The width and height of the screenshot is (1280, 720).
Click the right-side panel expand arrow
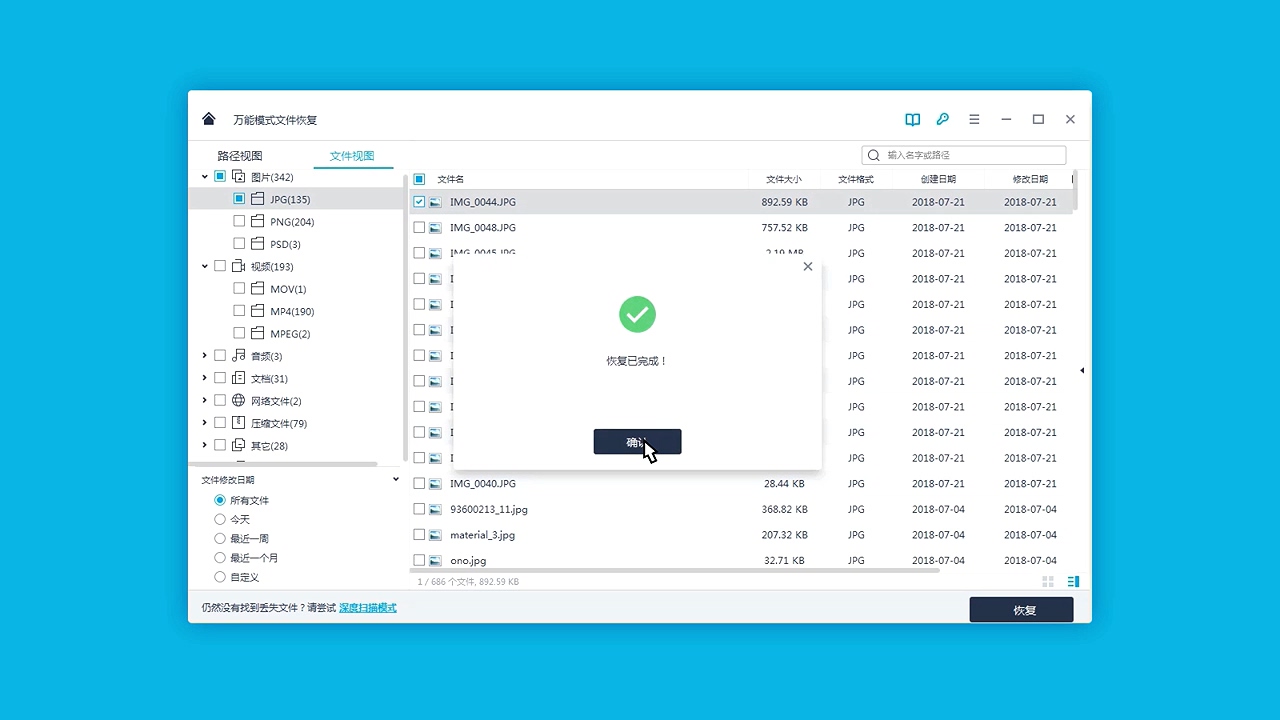(x=1082, y=370)
